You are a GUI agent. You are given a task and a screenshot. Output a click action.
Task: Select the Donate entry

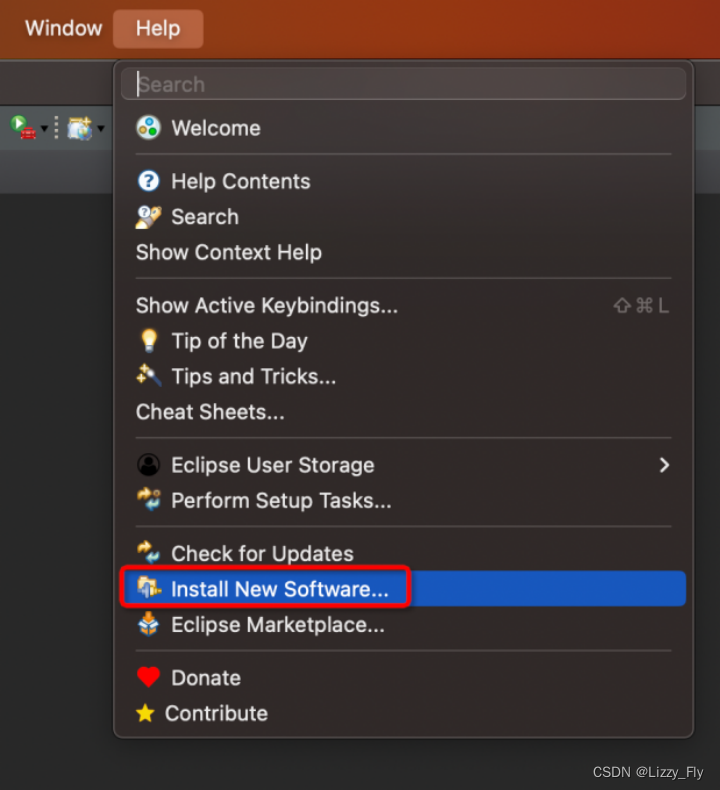point(403,678)
